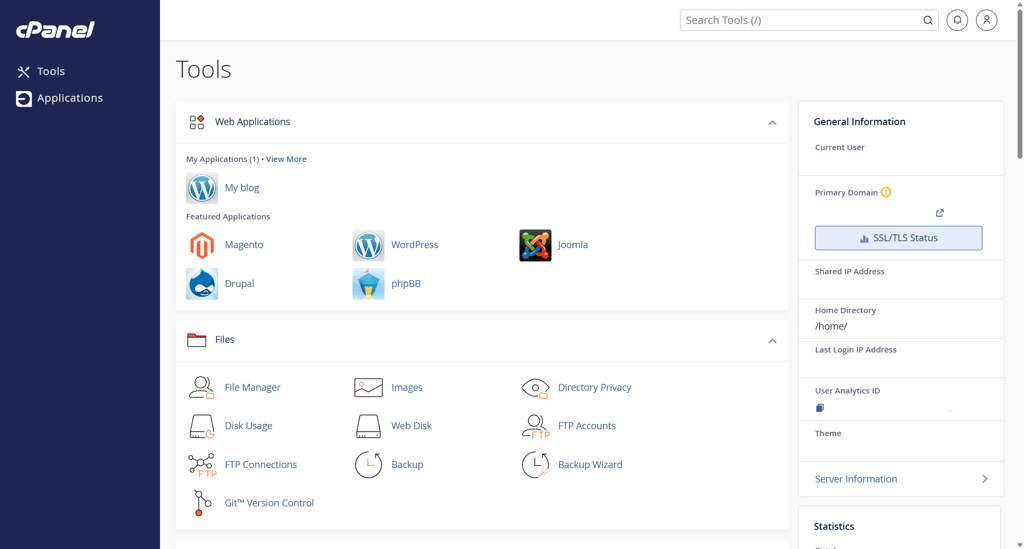Open Tools in the sidebar
Image resolution: width=1024 pixels, height=549 pixels.
40,71
